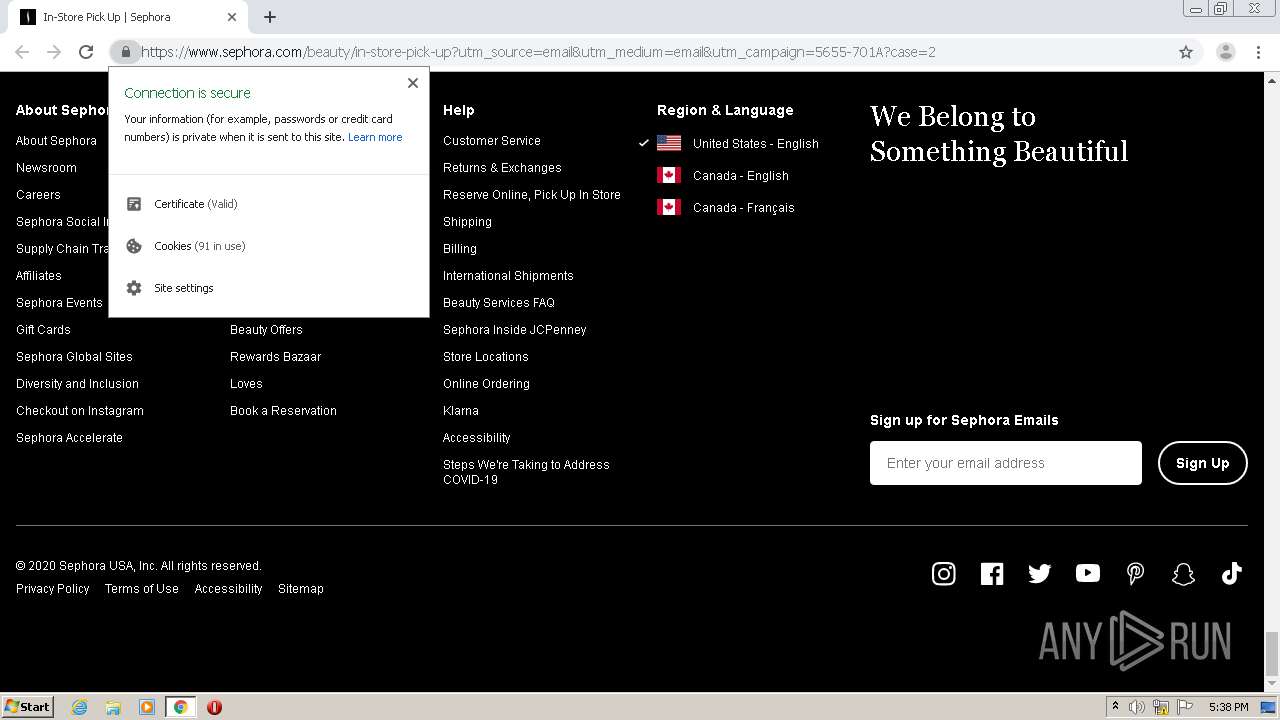Open the Chrome profile avatar
1280x720 pixels.
pyautogui.click(x=1226, y=52)
